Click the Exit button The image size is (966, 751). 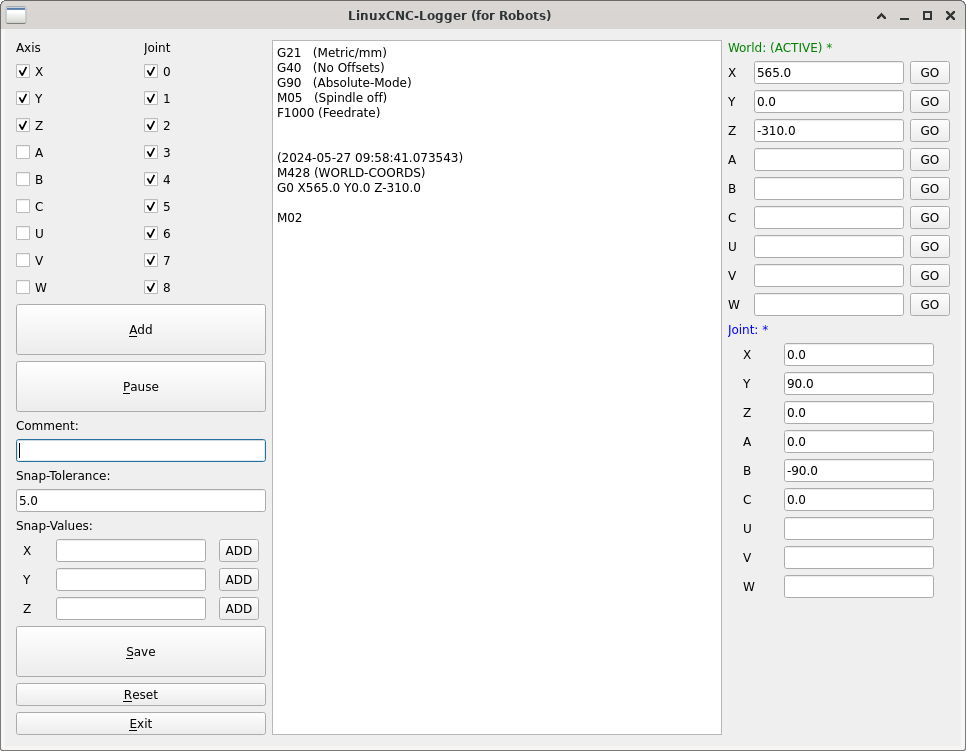tap(140, 724)
